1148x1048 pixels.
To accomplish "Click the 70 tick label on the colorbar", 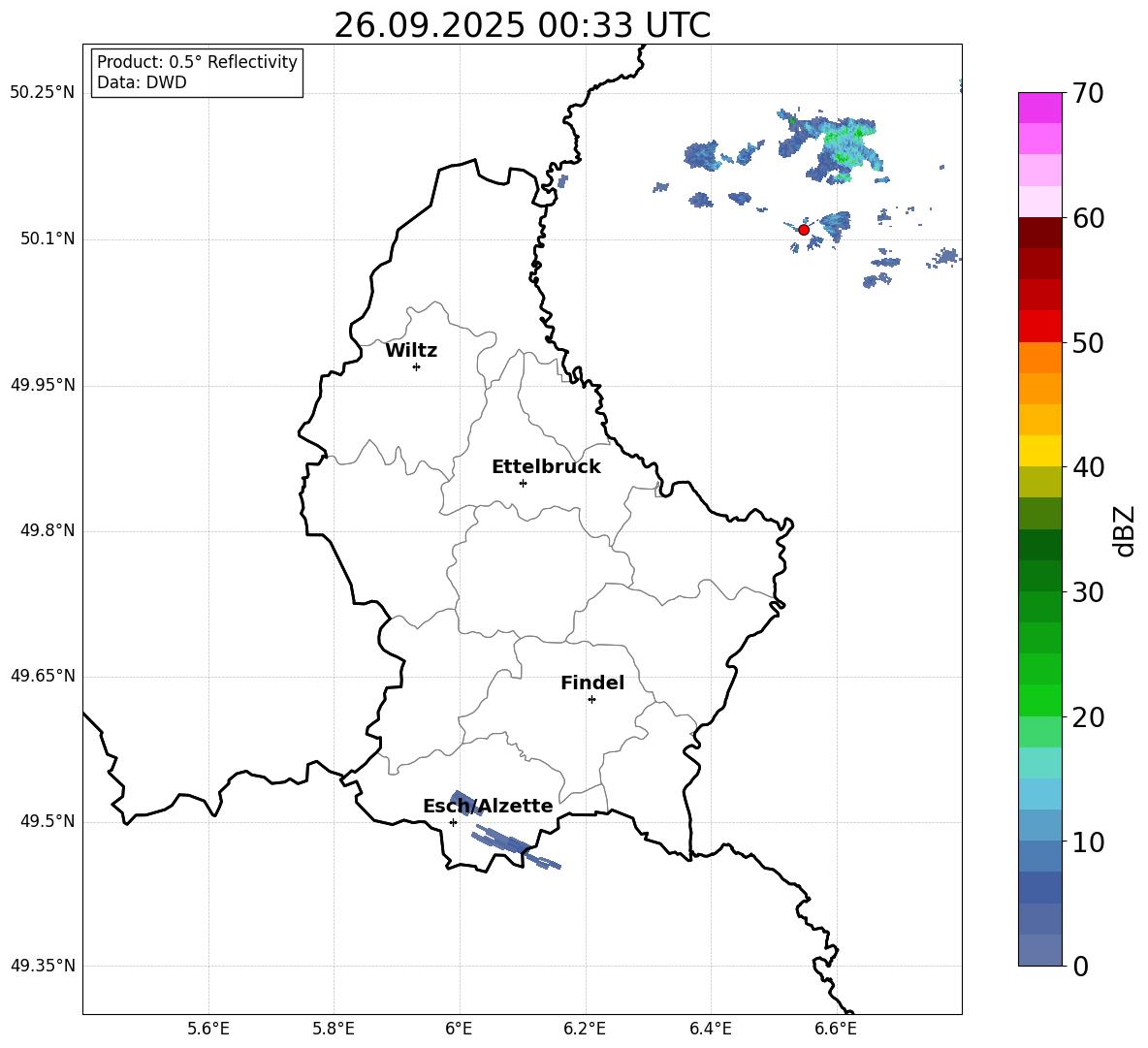I will (x=1088, y=94).
